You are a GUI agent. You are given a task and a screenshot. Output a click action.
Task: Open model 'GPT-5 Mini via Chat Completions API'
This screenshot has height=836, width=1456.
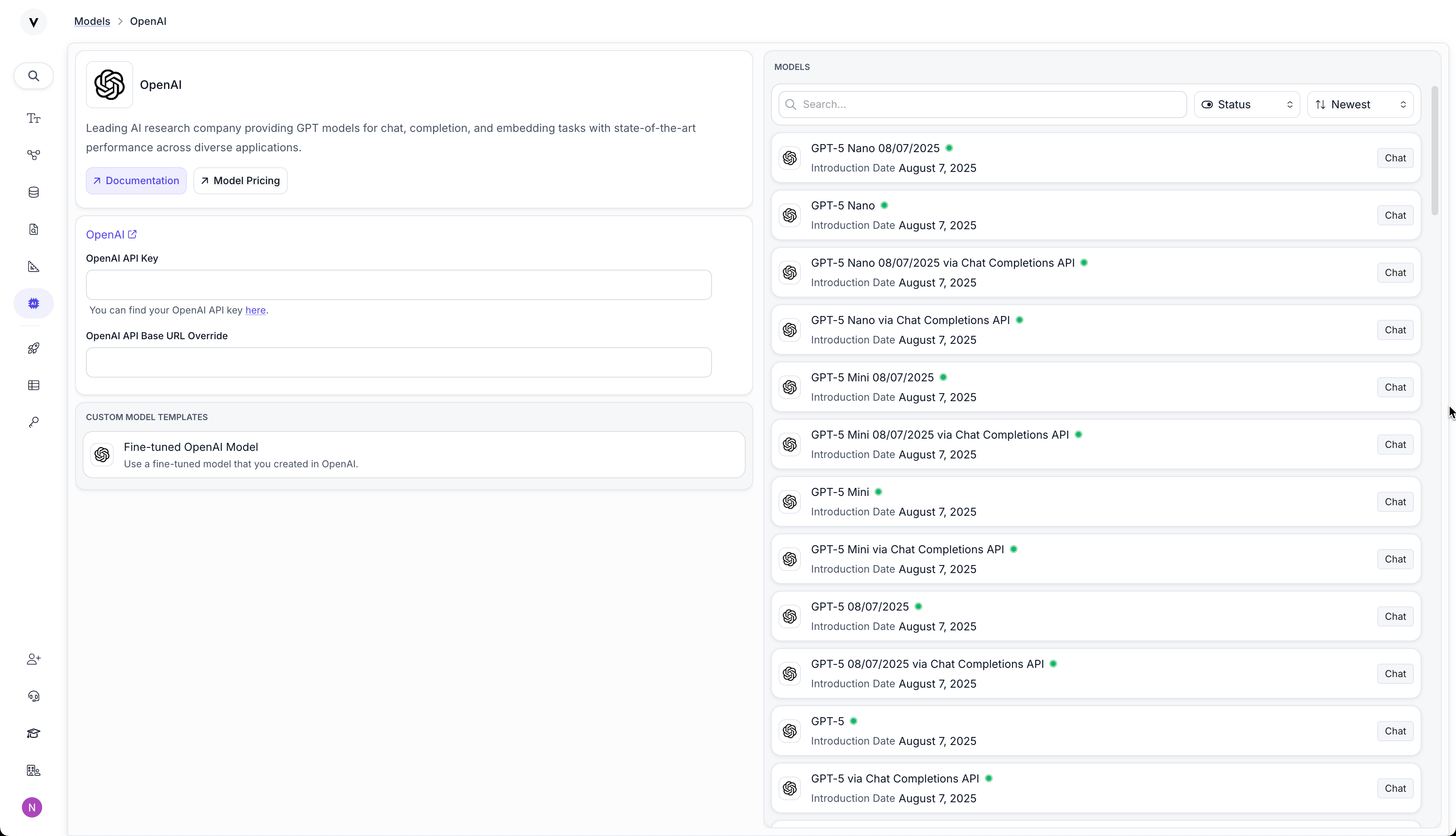(x=1096, y=559)
